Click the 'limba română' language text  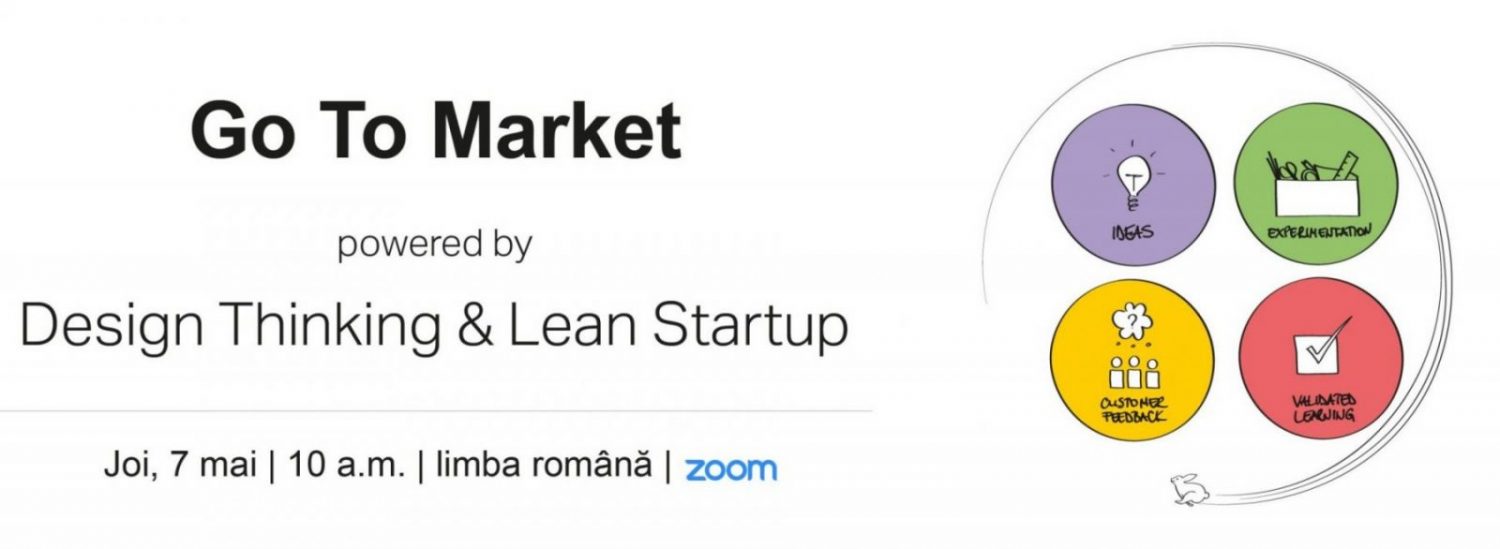coord(543,468)
